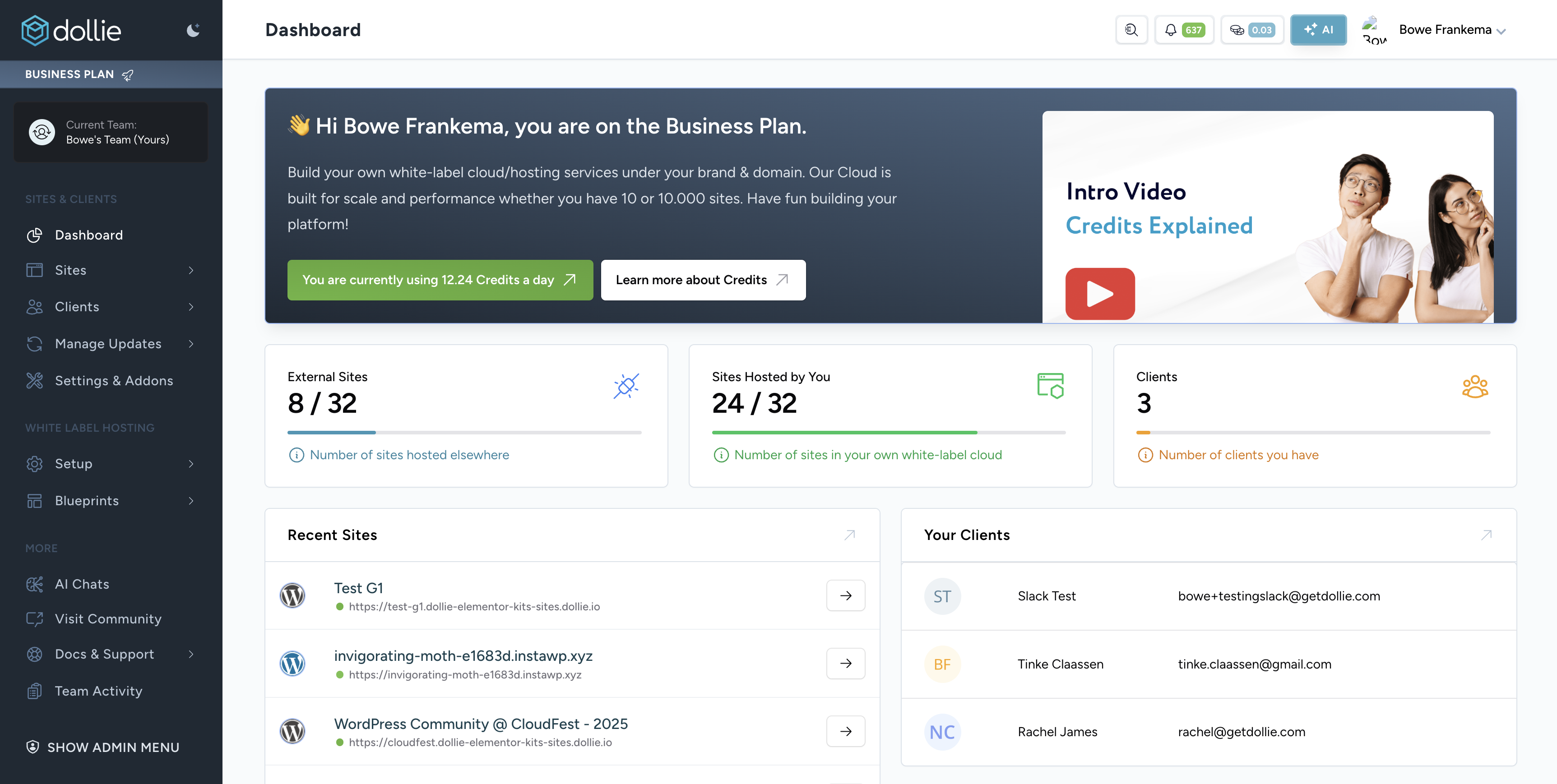1557x784 pixels.
Task: Open the AI assistant button in the header
Action: [1318, 29]
